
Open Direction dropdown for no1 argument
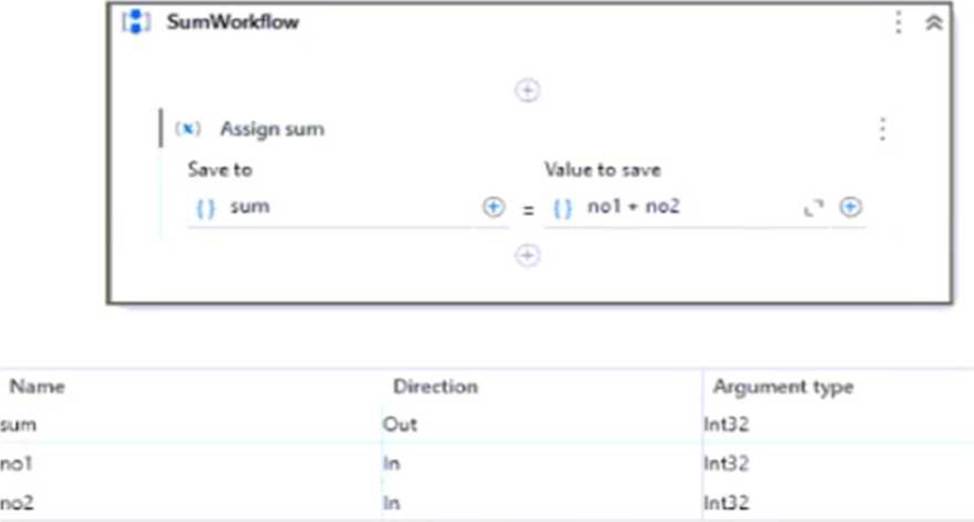coord(542,463)
